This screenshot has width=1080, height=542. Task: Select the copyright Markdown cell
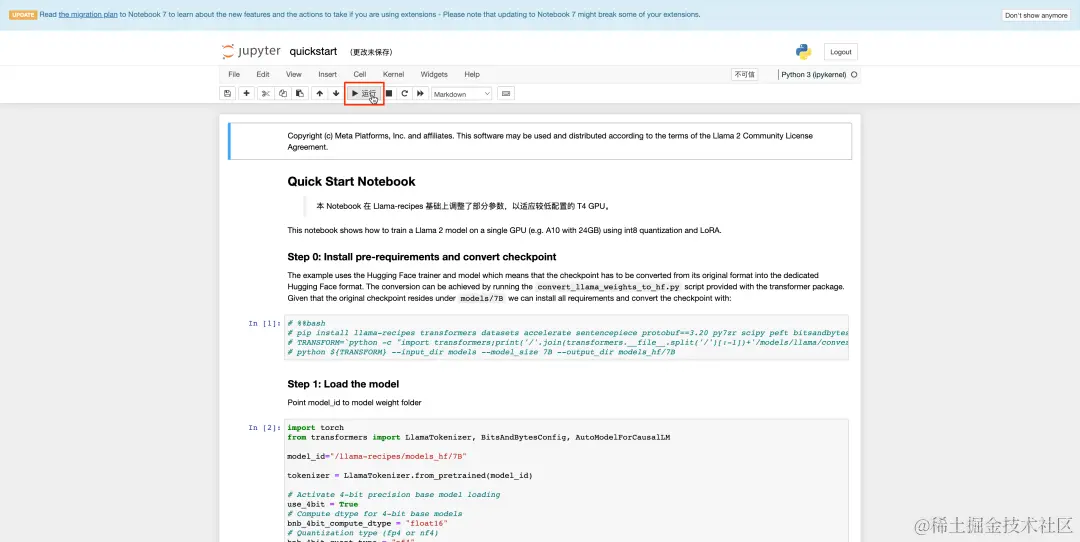tap(540, 141)
